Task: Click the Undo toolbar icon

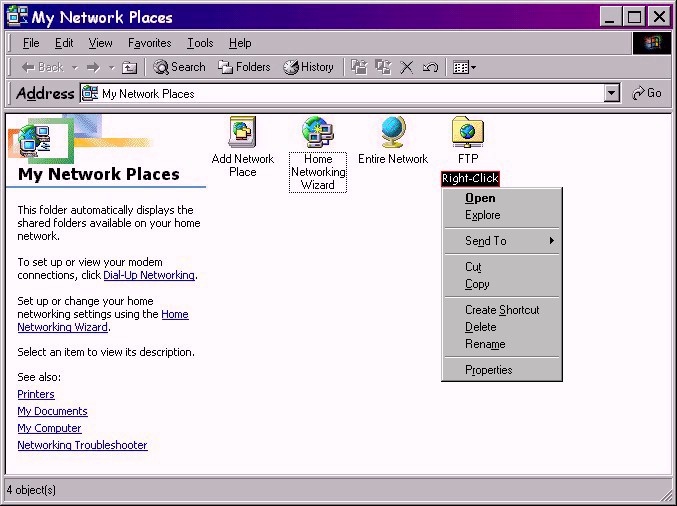Action: click(x=430, y=67)
